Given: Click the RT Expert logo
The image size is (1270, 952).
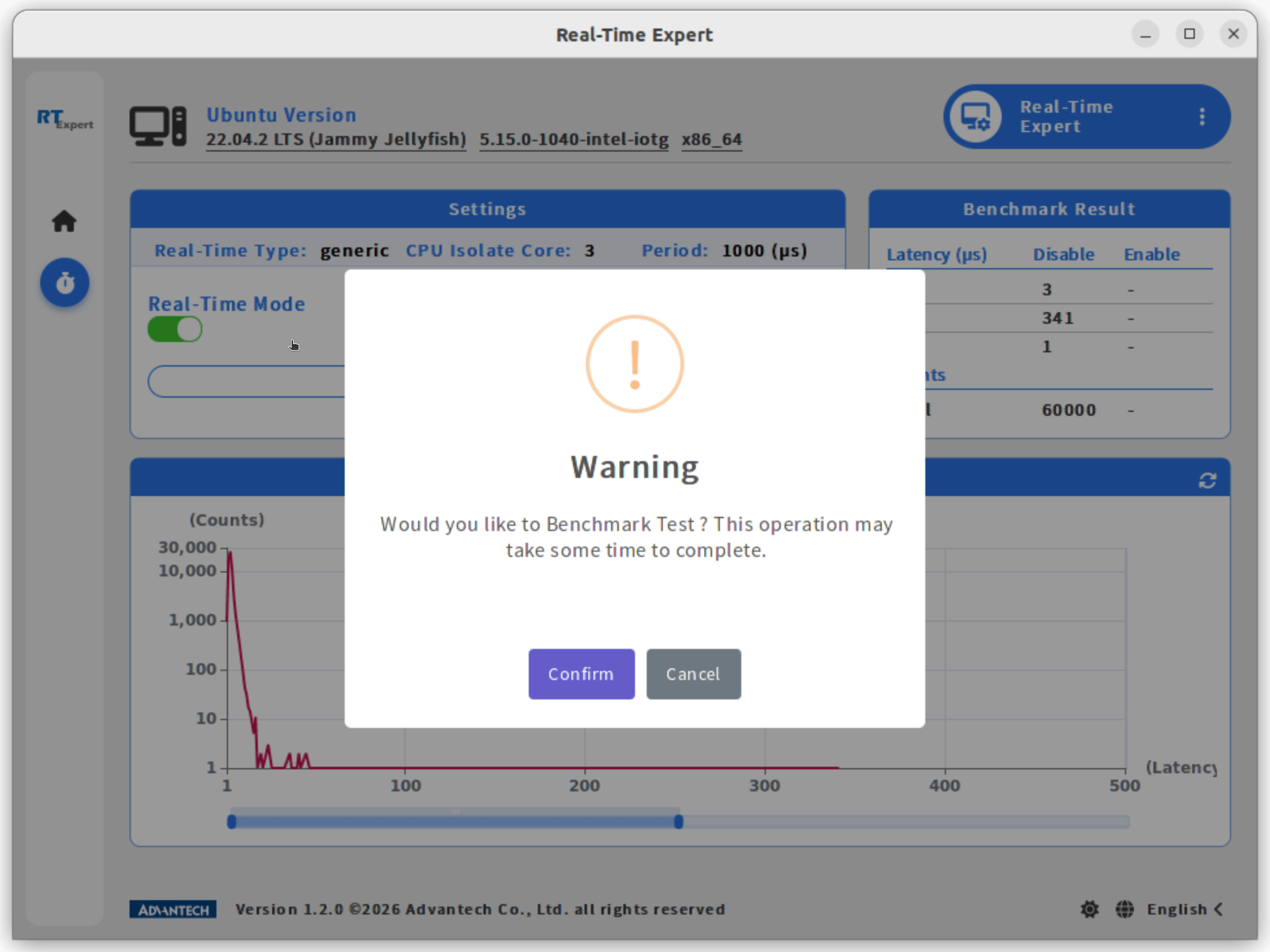Looking at the screenshot, I should coord(65,119).
